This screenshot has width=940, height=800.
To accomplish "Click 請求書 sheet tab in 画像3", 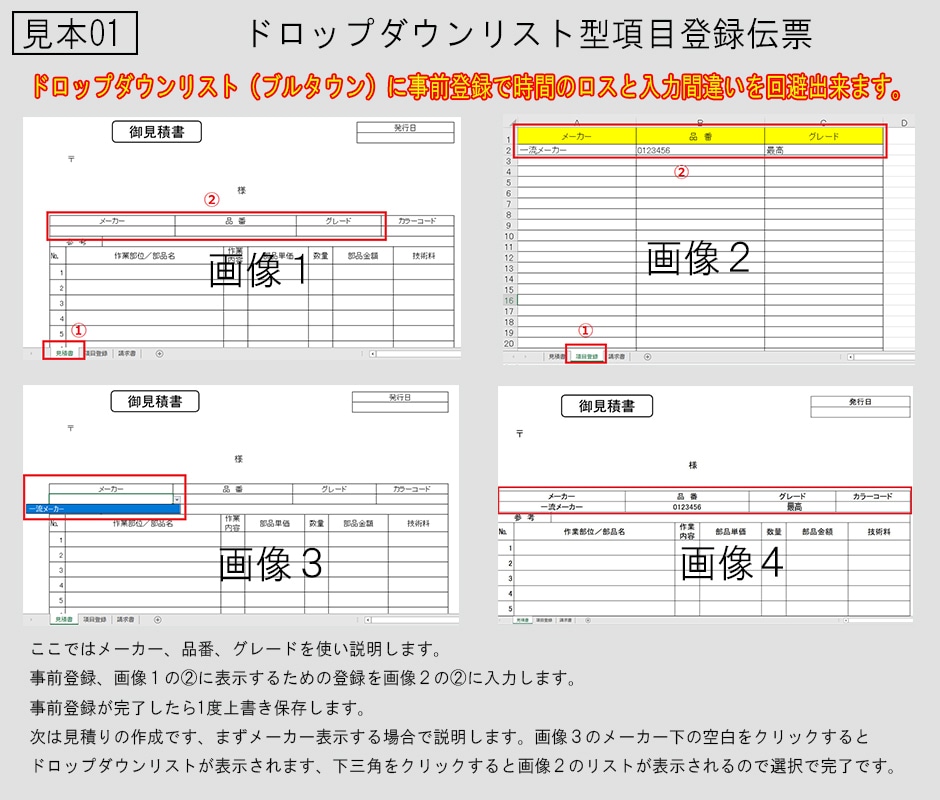I will coord(125,619).
